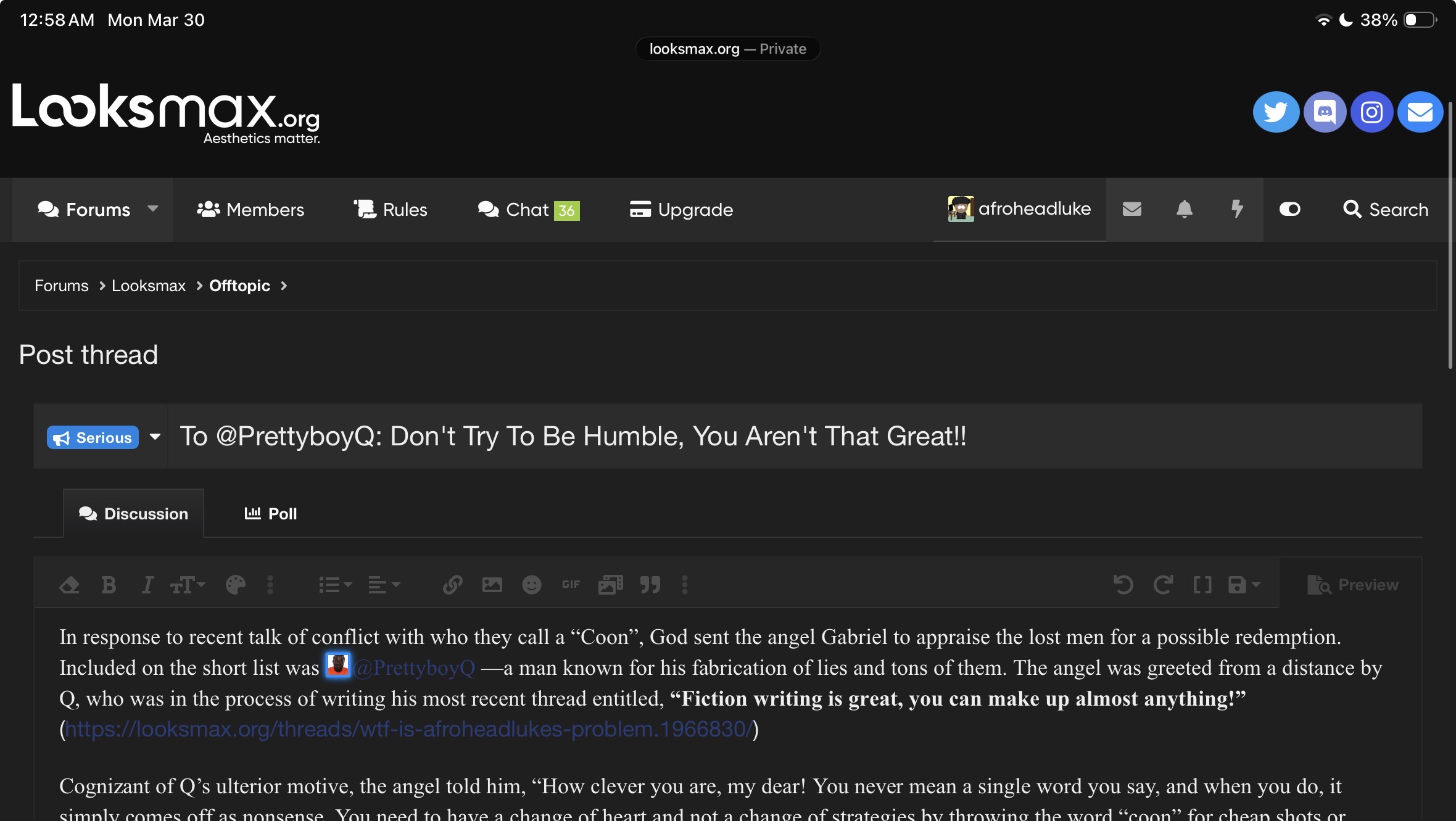
Task: Click the insert image icon
Action: [x=492, y=585]
